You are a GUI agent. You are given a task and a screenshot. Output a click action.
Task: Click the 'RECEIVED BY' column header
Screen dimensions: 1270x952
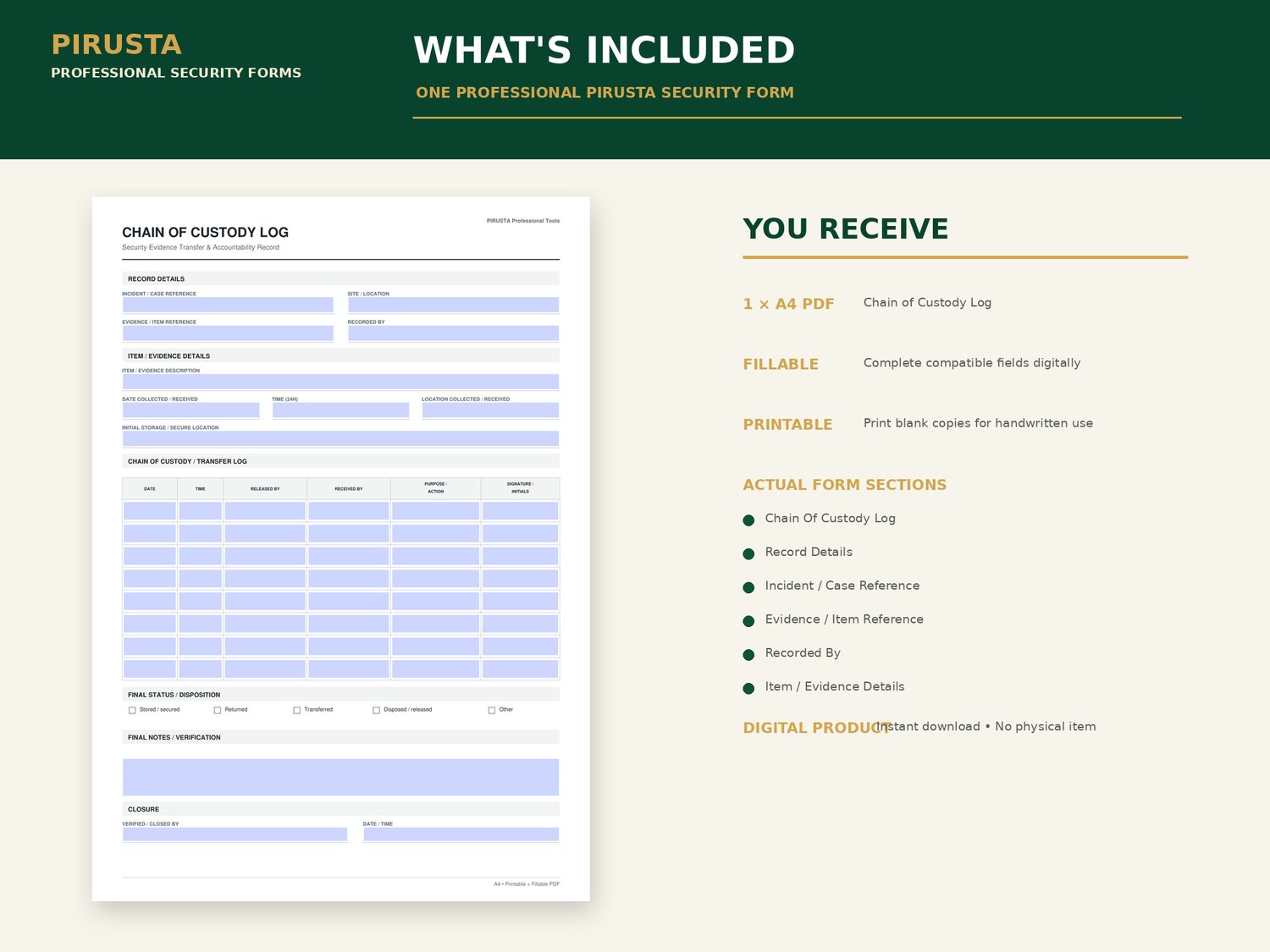tap(349, 489)
